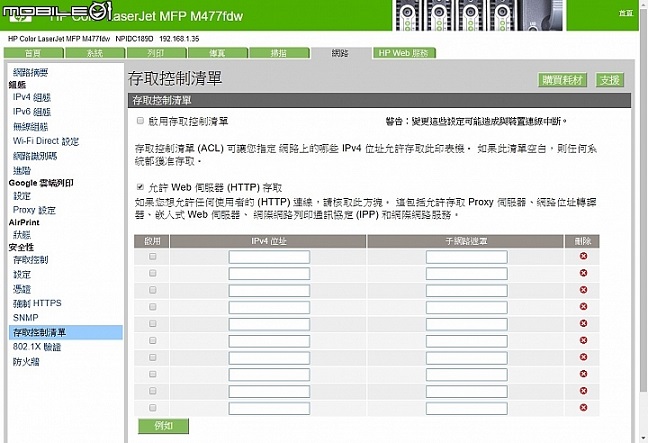Screen dimensions: 648x443
Task: Go to 強制 HTTPS settings
Action: click(x=37, y=303)
